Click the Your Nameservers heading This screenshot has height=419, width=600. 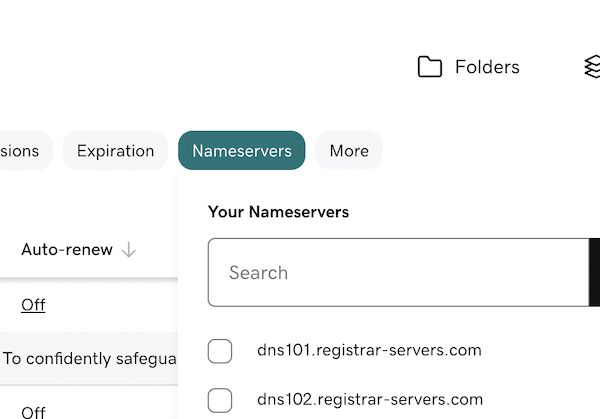[x=278, y=212]
